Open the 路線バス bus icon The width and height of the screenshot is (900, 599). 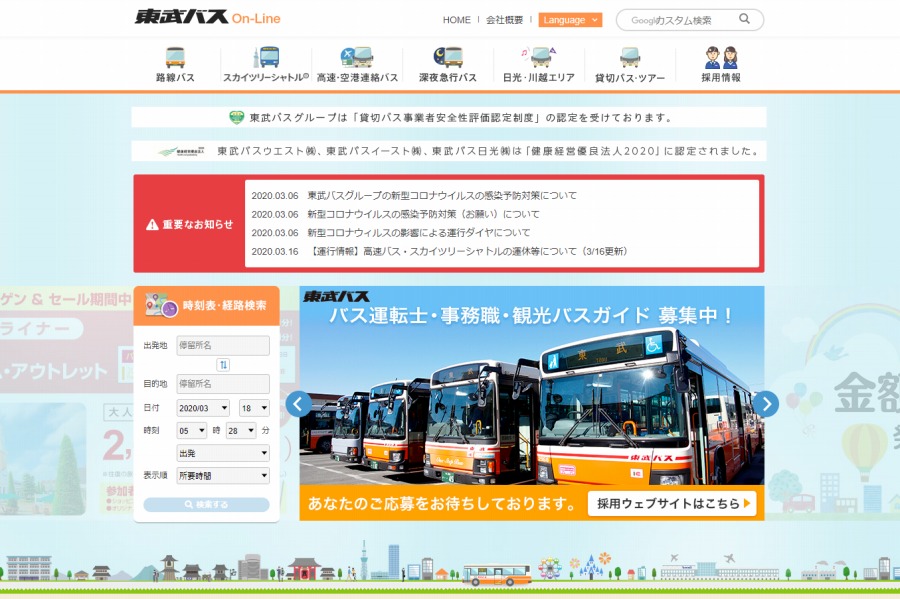pyautogui.click(x=175, y=58)
